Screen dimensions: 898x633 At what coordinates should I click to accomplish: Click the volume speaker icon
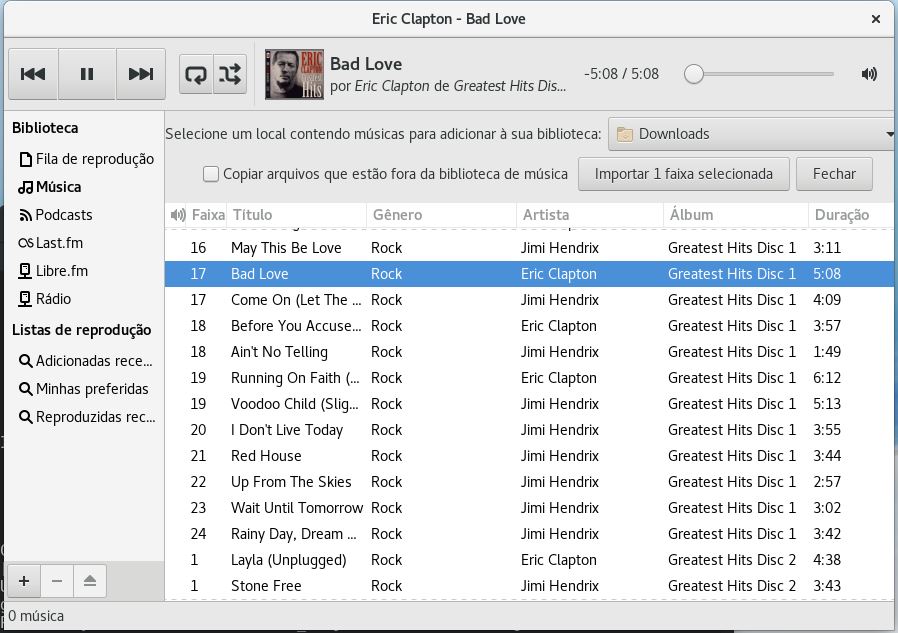point(869,74)
